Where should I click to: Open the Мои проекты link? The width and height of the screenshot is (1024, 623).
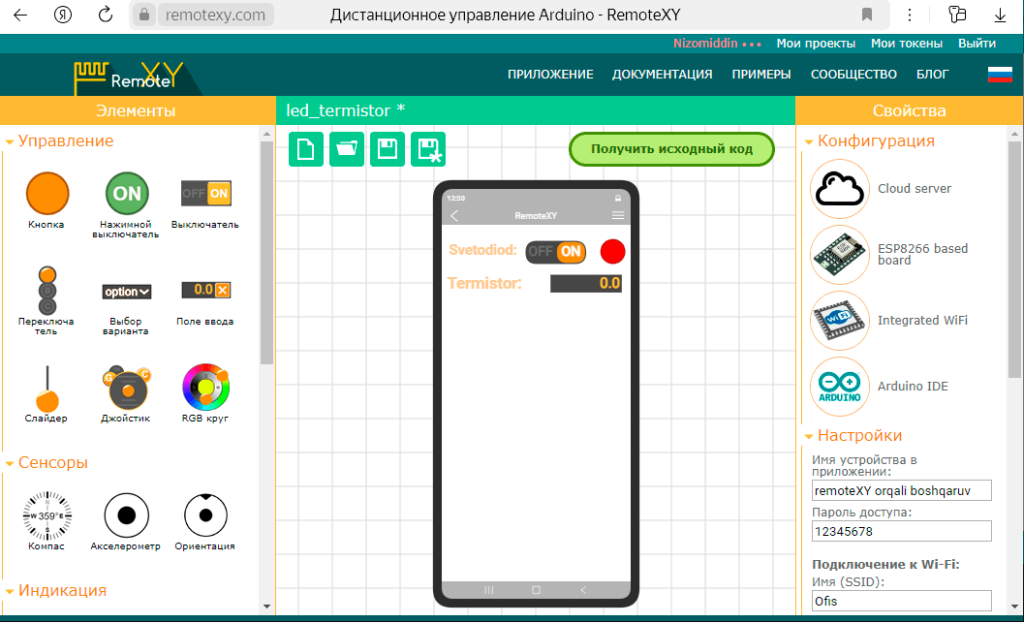tap(816, 43)
